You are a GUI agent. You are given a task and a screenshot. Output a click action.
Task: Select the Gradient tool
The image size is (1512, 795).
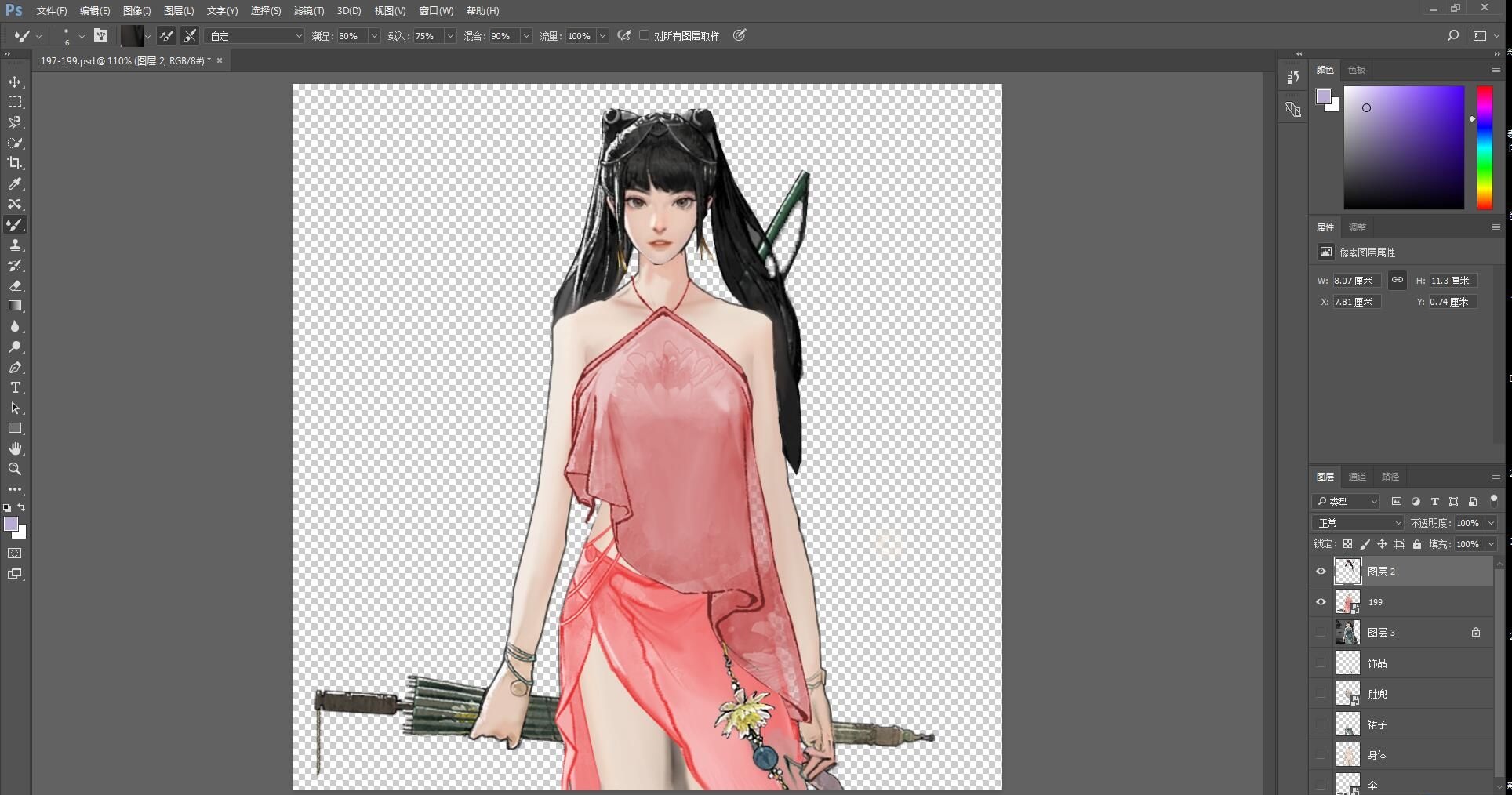15,306
